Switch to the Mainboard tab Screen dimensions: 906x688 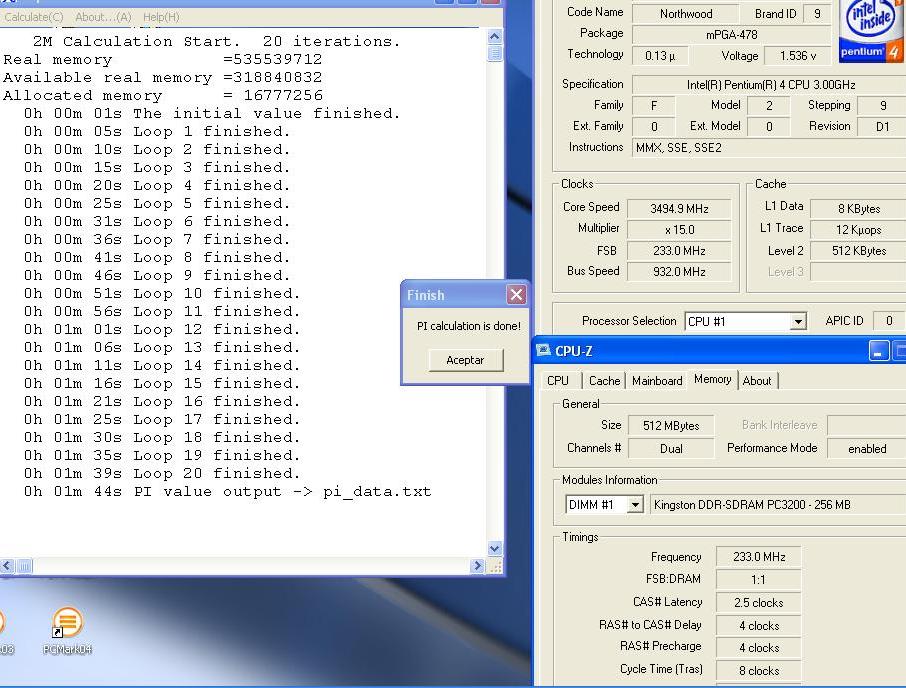[x=657, y=381]
